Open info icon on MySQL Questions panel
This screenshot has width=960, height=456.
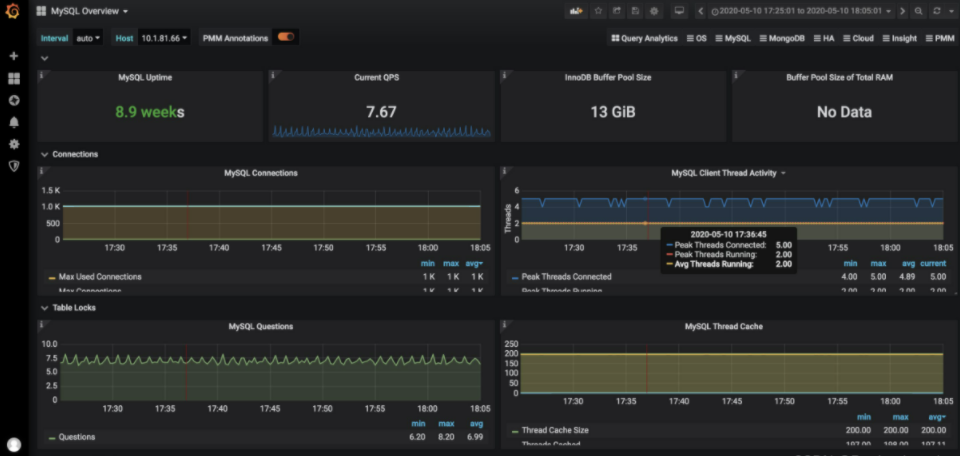41,324
